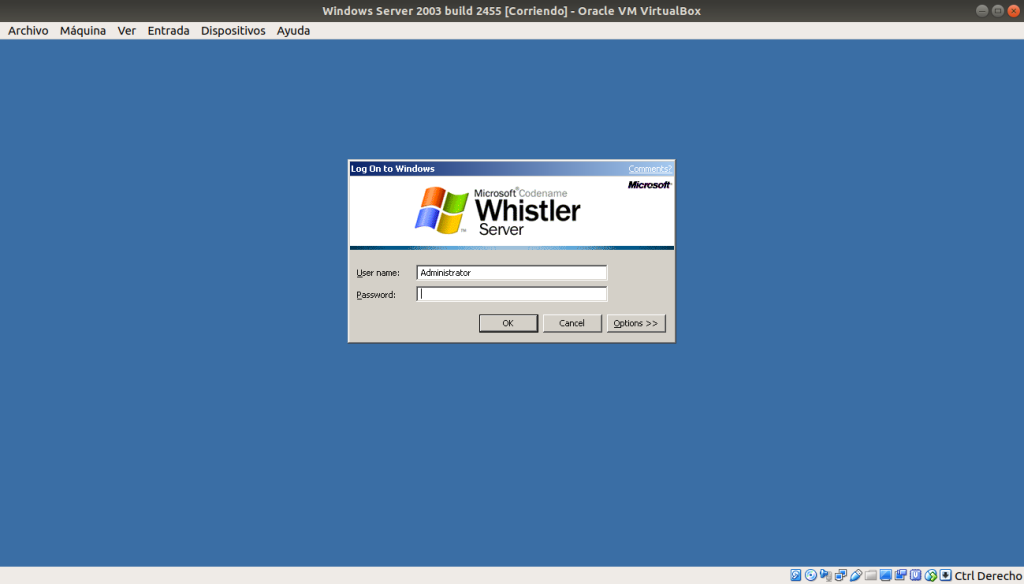Maximize the VirtualBox window
The image size is (1024, 584).
pos(998,10)
